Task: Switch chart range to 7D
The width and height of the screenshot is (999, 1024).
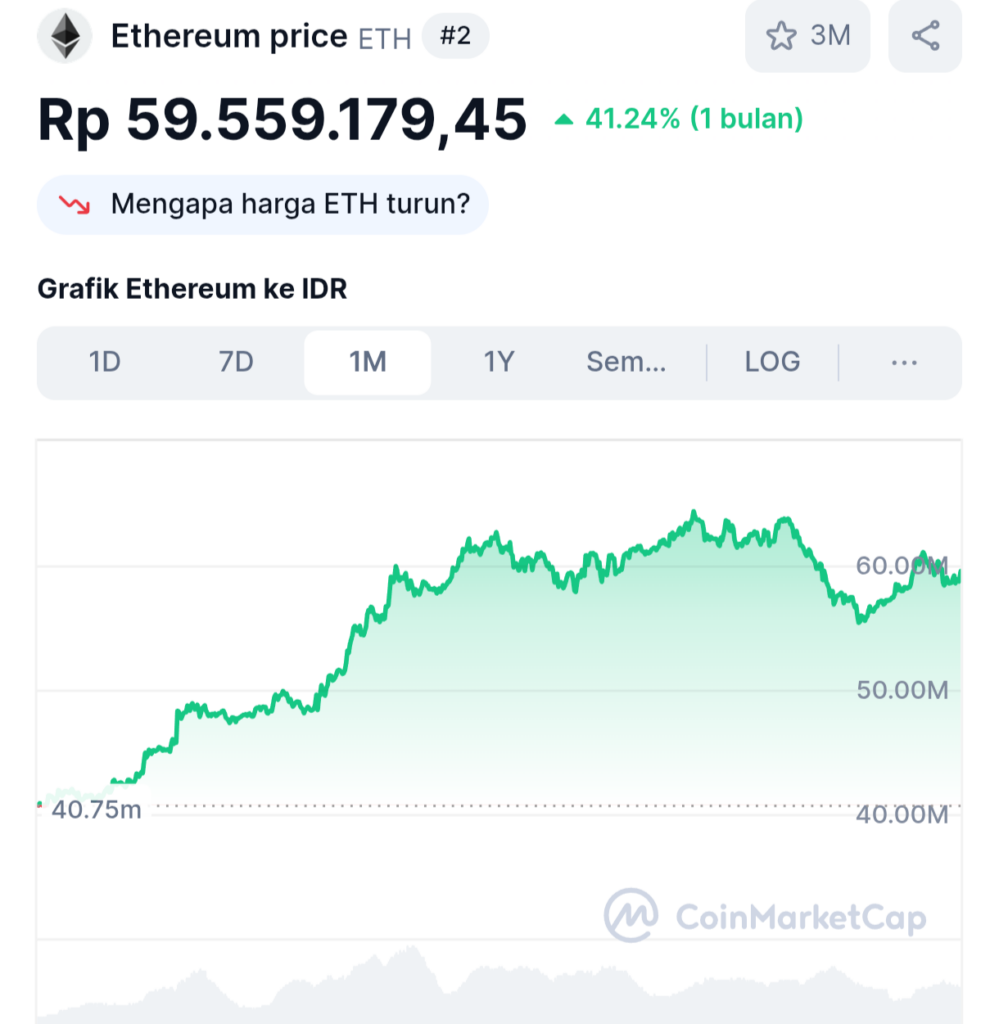Action: [236, 362]
